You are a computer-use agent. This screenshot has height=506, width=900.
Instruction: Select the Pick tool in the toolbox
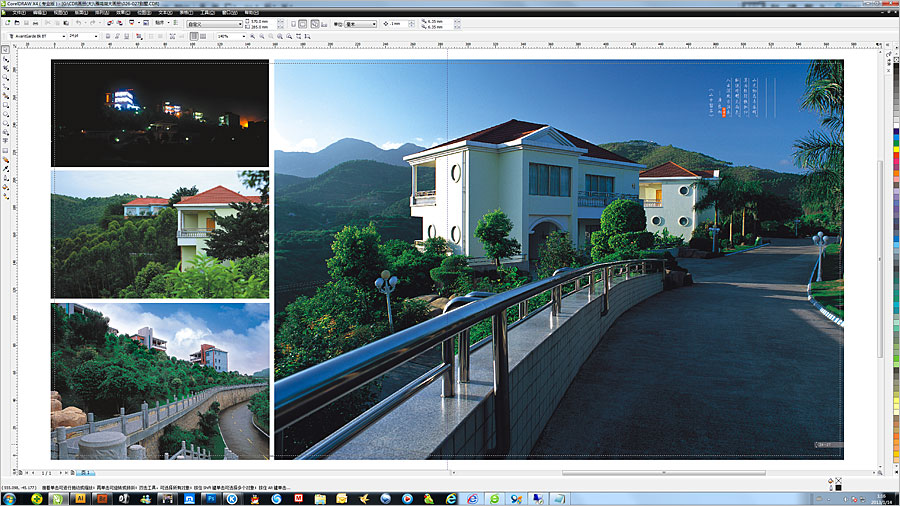coord(6,48)
